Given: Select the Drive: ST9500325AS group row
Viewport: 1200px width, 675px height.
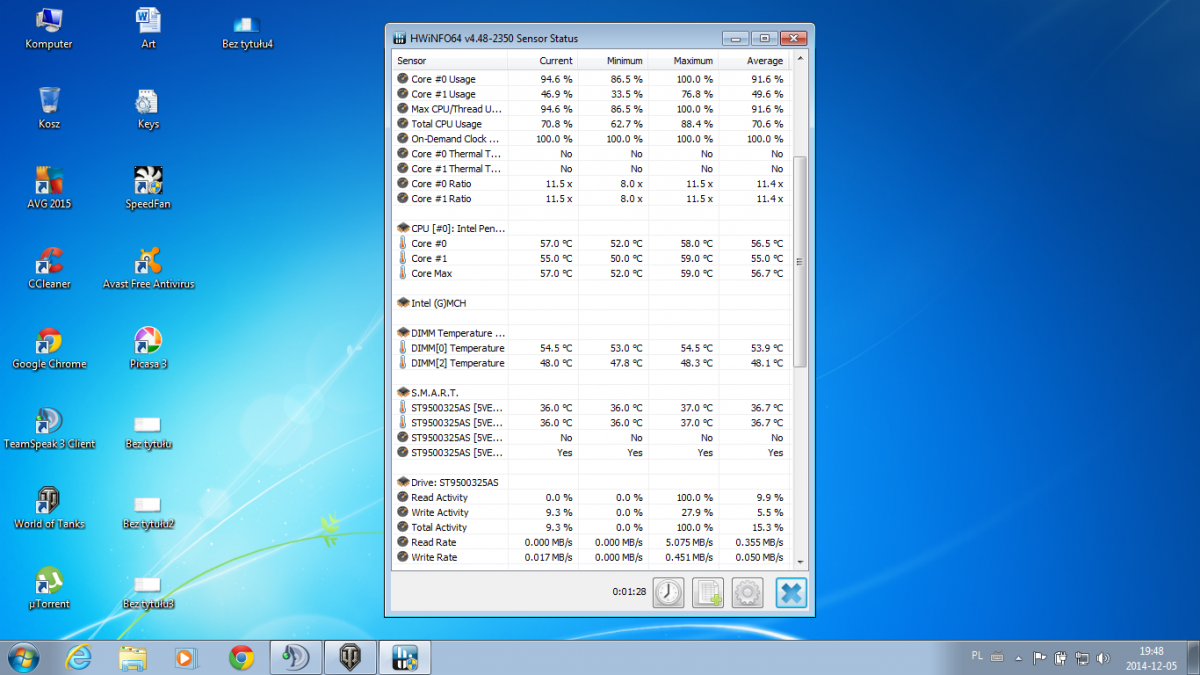Looking at the screenshot, I should point(591,482).
